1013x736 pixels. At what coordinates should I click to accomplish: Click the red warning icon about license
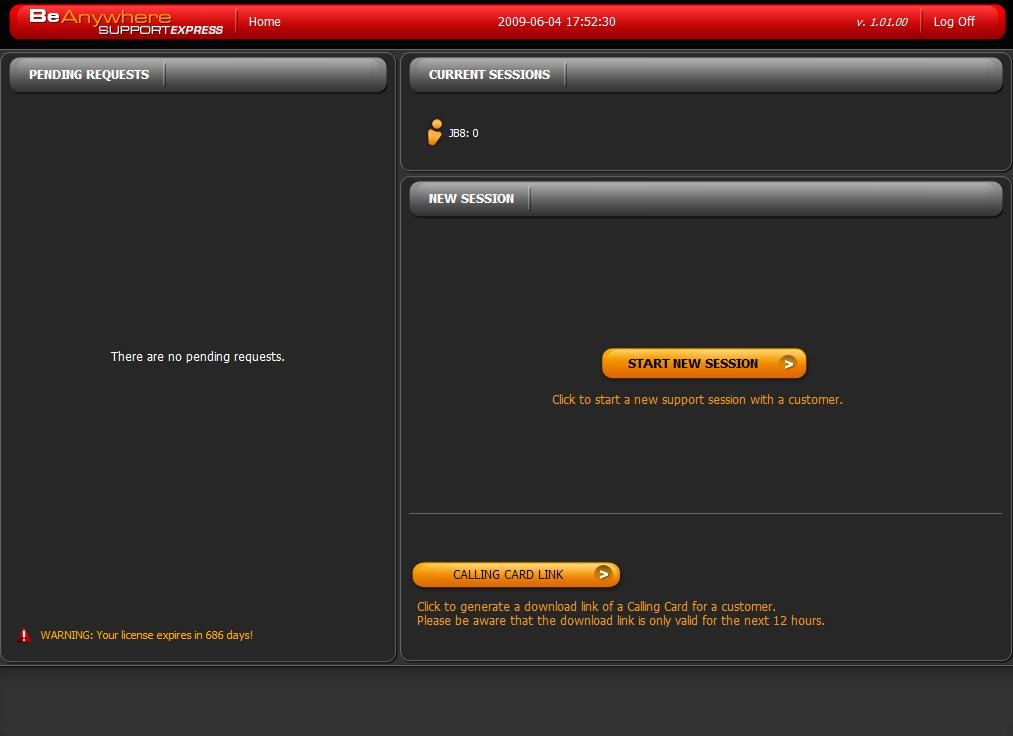[24, 635]
